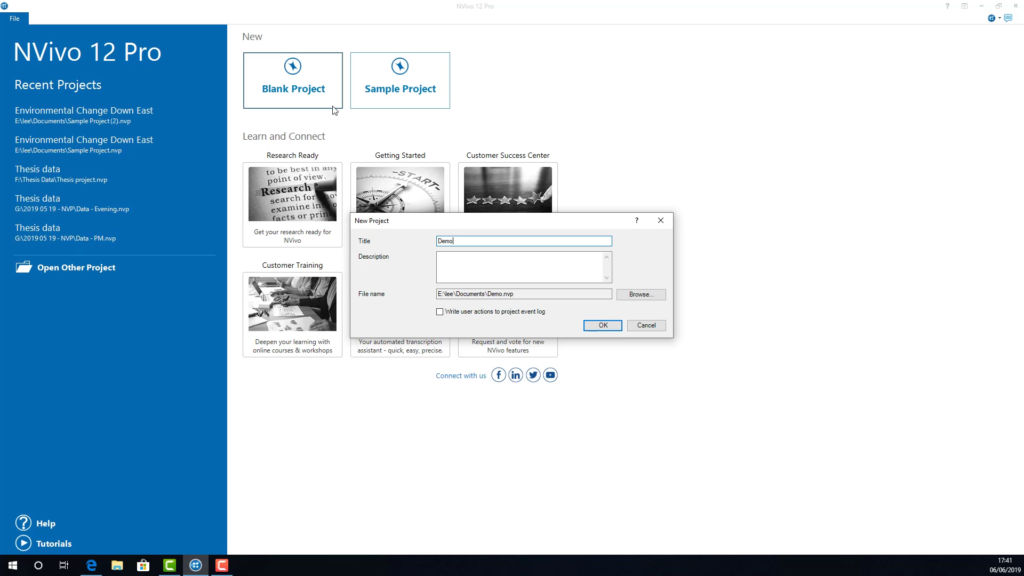Launch Microsoft Edge from taskbar
This screenshot has height=576, width=1024.
pyautogui.click(x=91, y=566)
